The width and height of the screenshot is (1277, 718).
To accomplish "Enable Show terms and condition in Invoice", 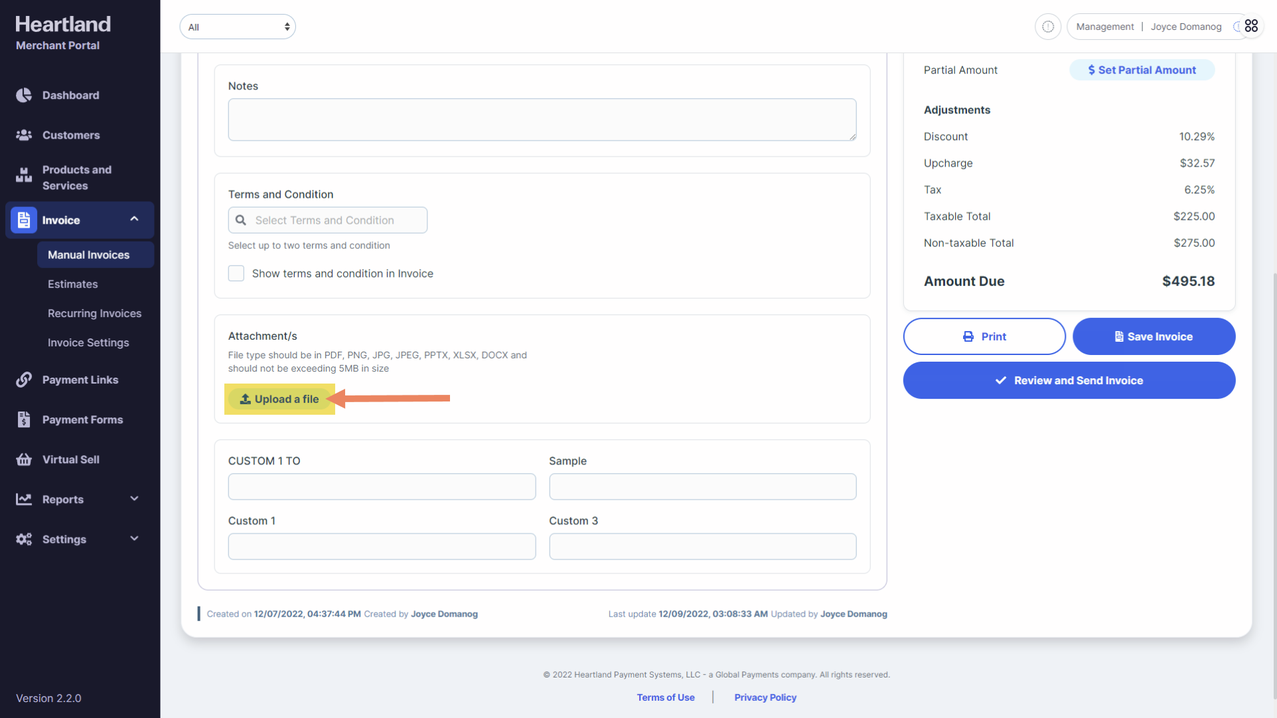I will tap(236, 273).
